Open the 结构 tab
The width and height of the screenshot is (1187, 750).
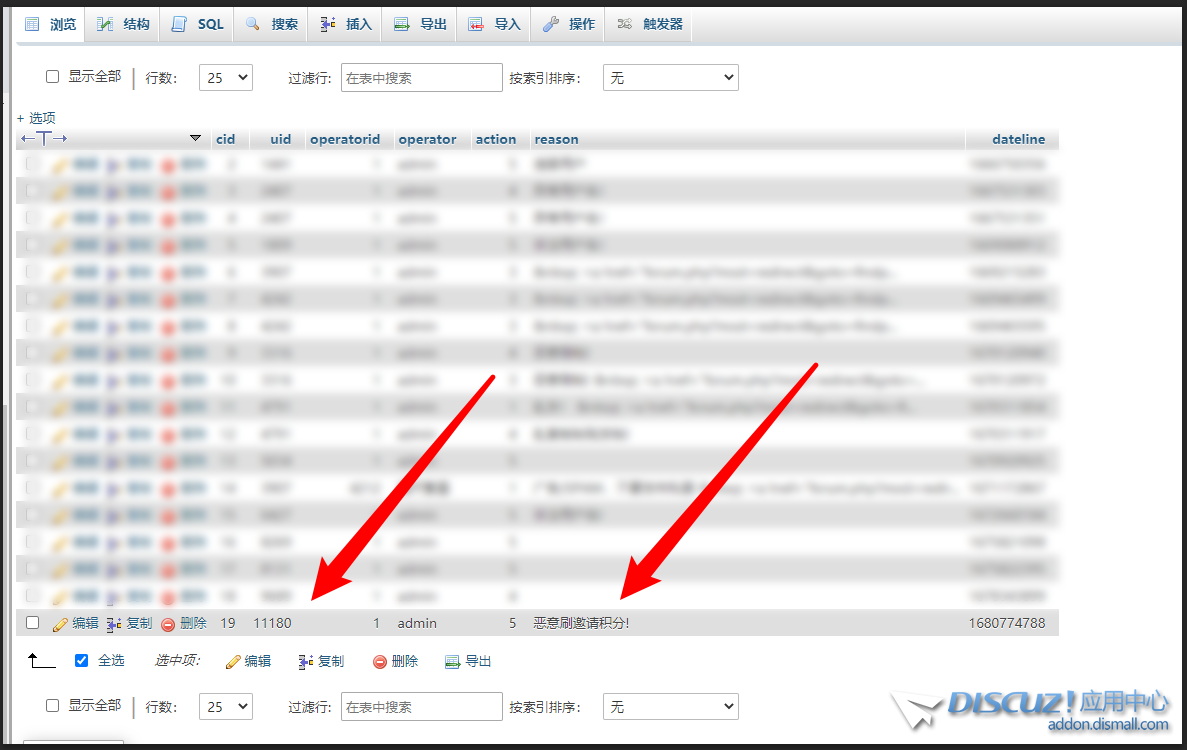(x=124, y=24)
